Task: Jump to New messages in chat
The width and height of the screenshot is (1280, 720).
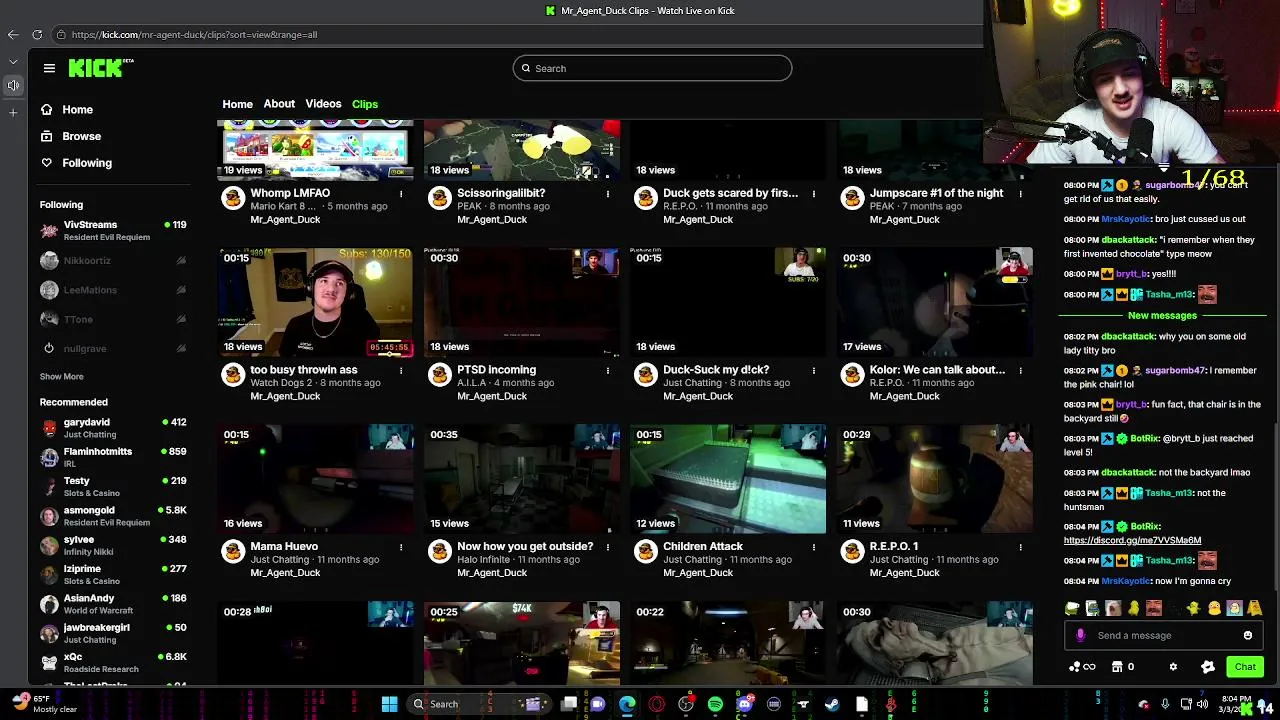Action: pos(1162,316)
